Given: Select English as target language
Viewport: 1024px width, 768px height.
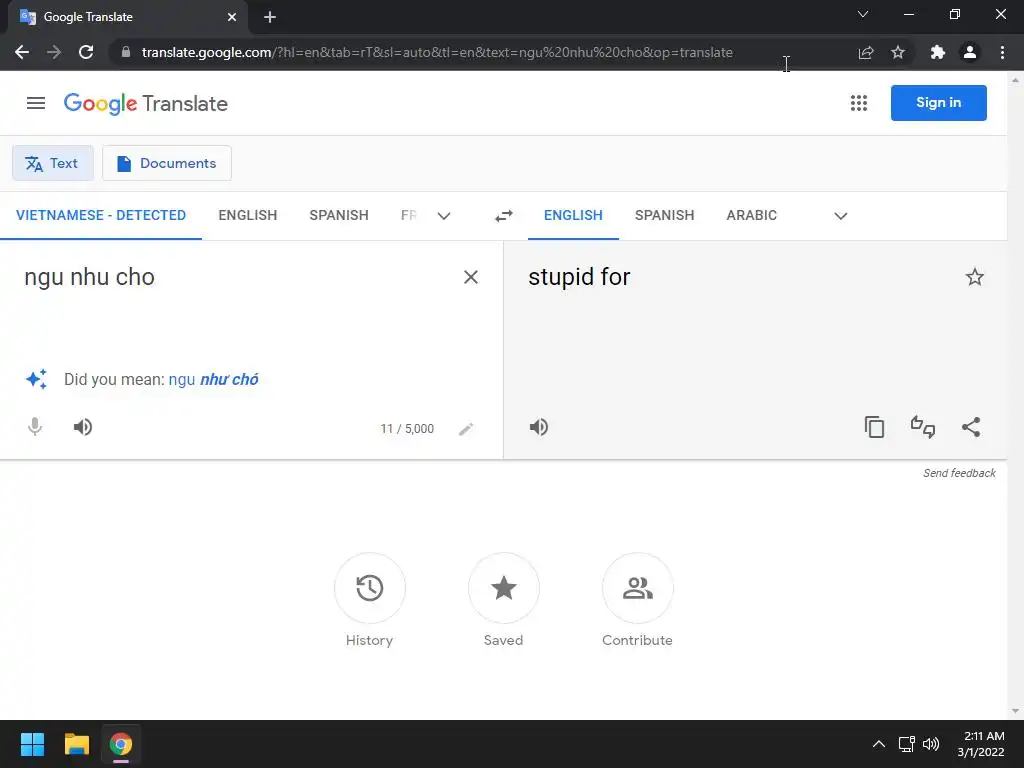Looking at the screenshot, I should pos(573,216).
